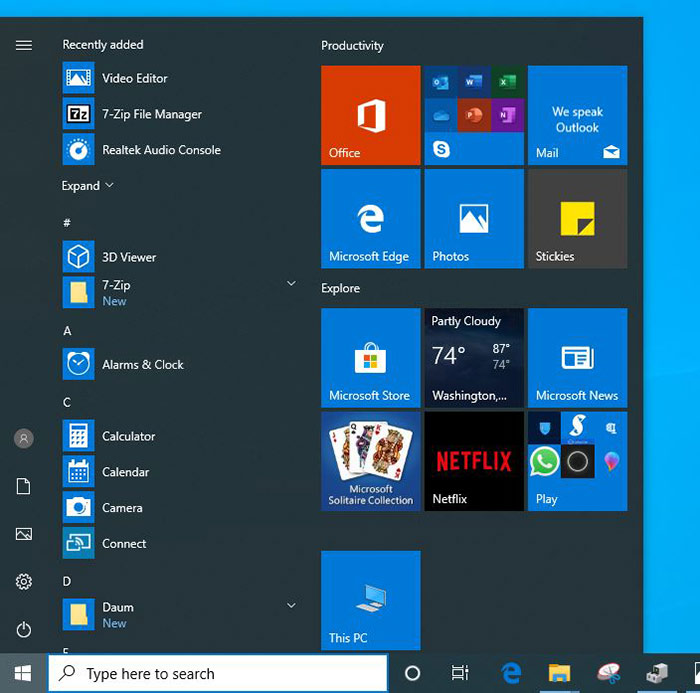
Task: Open the Video Editor app
Action: click(x=179, y=78)
